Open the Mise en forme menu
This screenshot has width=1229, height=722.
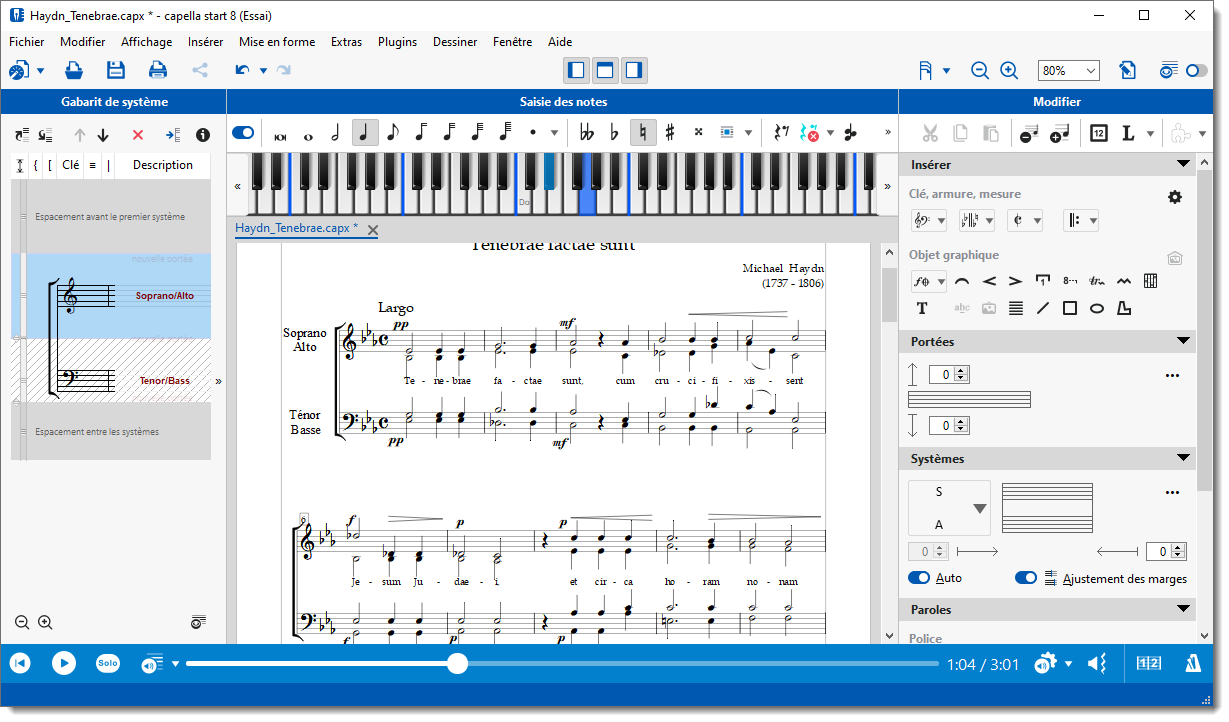[x=277, y=42]
